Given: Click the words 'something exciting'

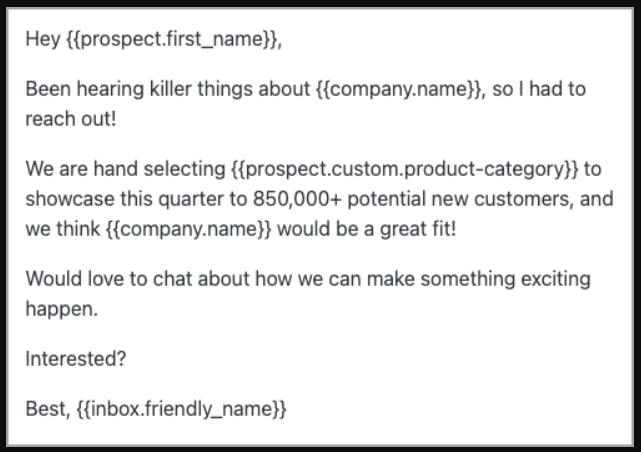Looking at the screenshot, I should tap(505, 280).
